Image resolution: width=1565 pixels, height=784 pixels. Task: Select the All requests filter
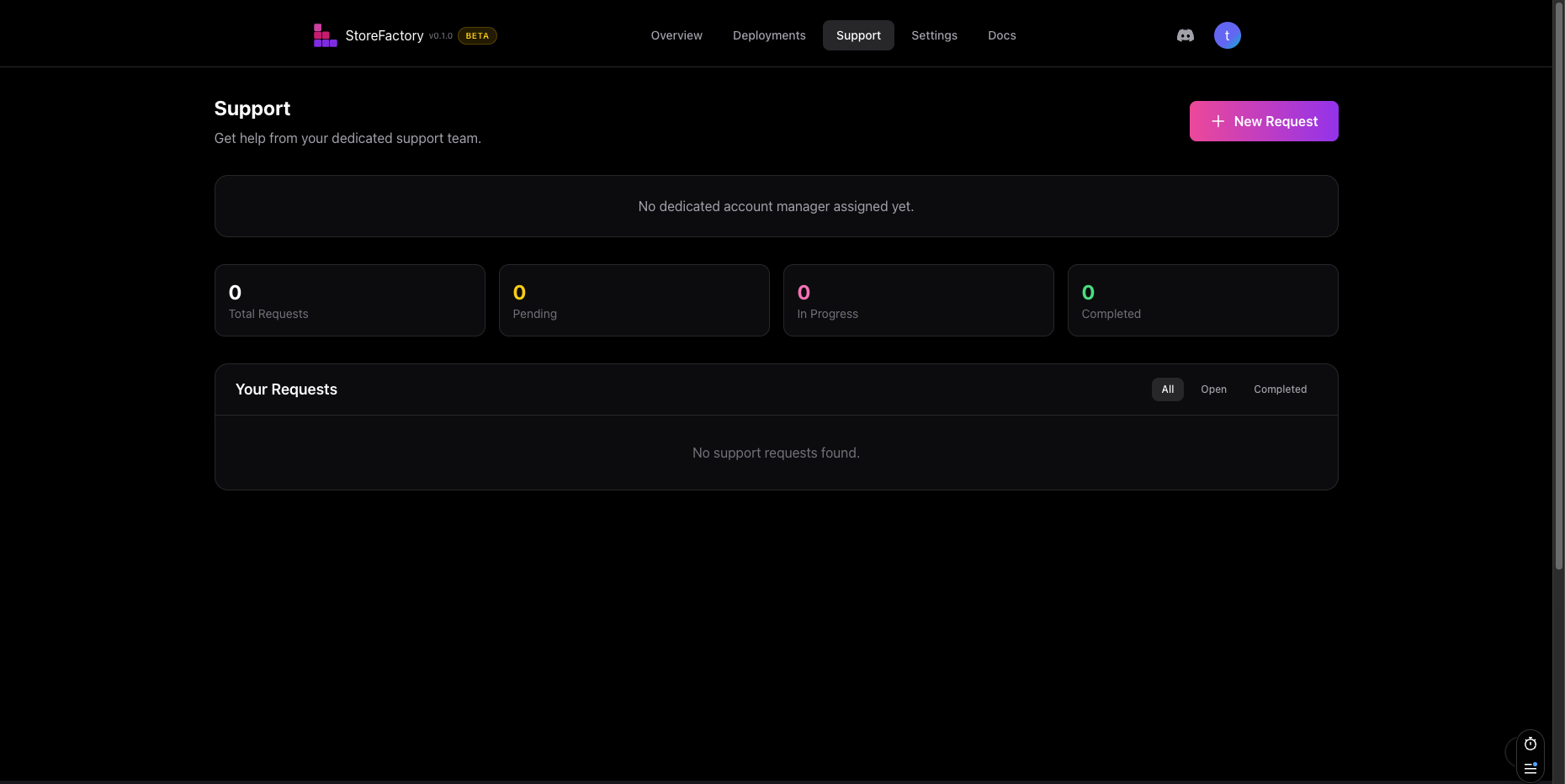coord(1166,389)
